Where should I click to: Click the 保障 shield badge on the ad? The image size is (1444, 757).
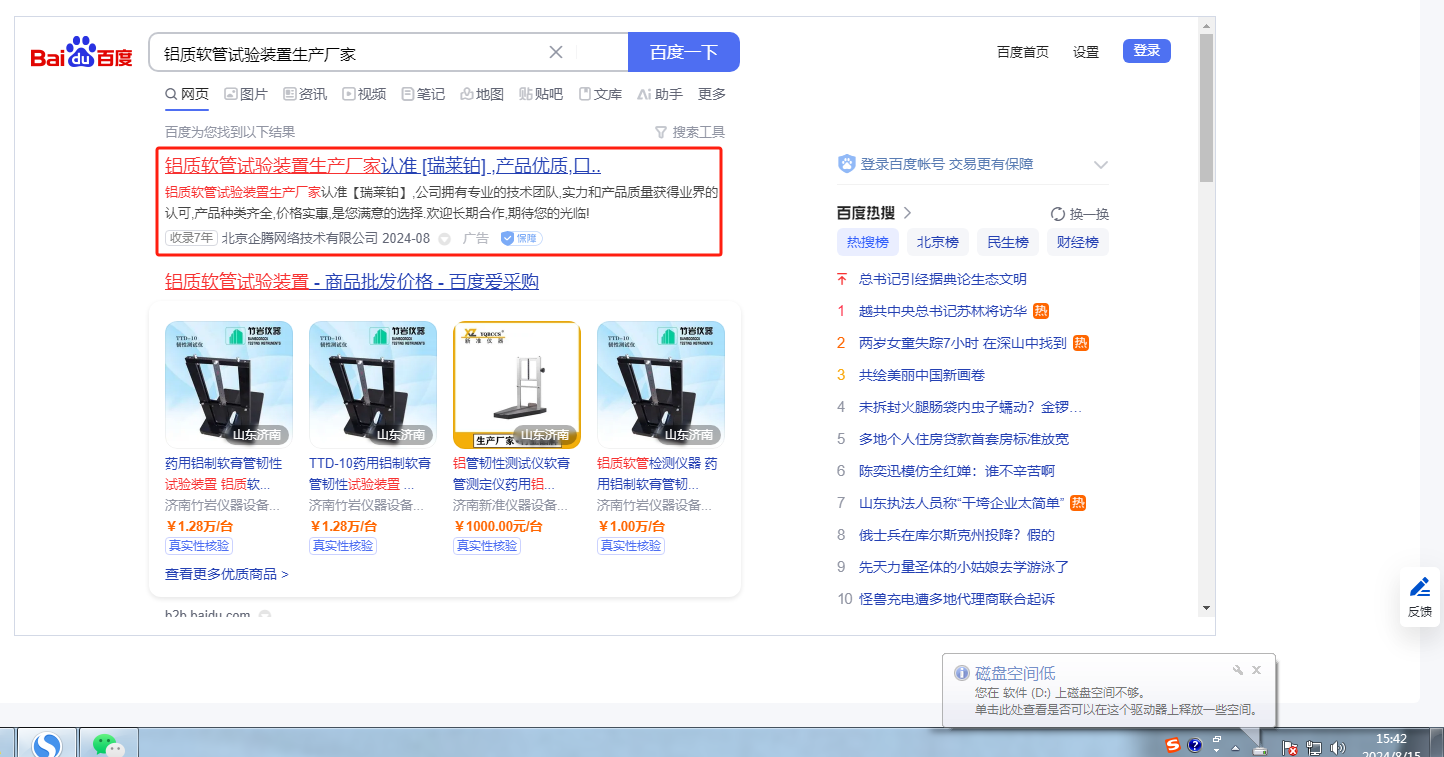tap(521, 238)
